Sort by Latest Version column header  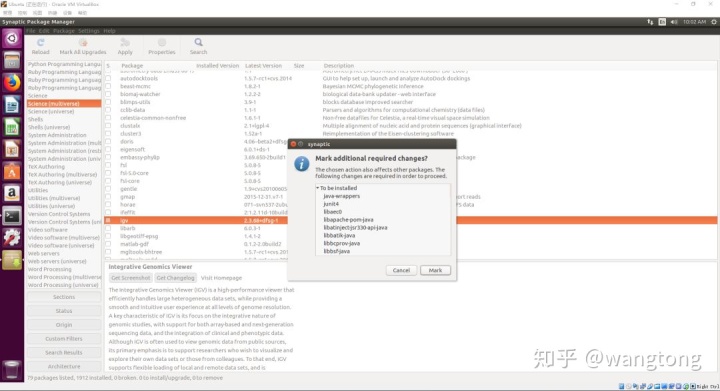[264, 66]
